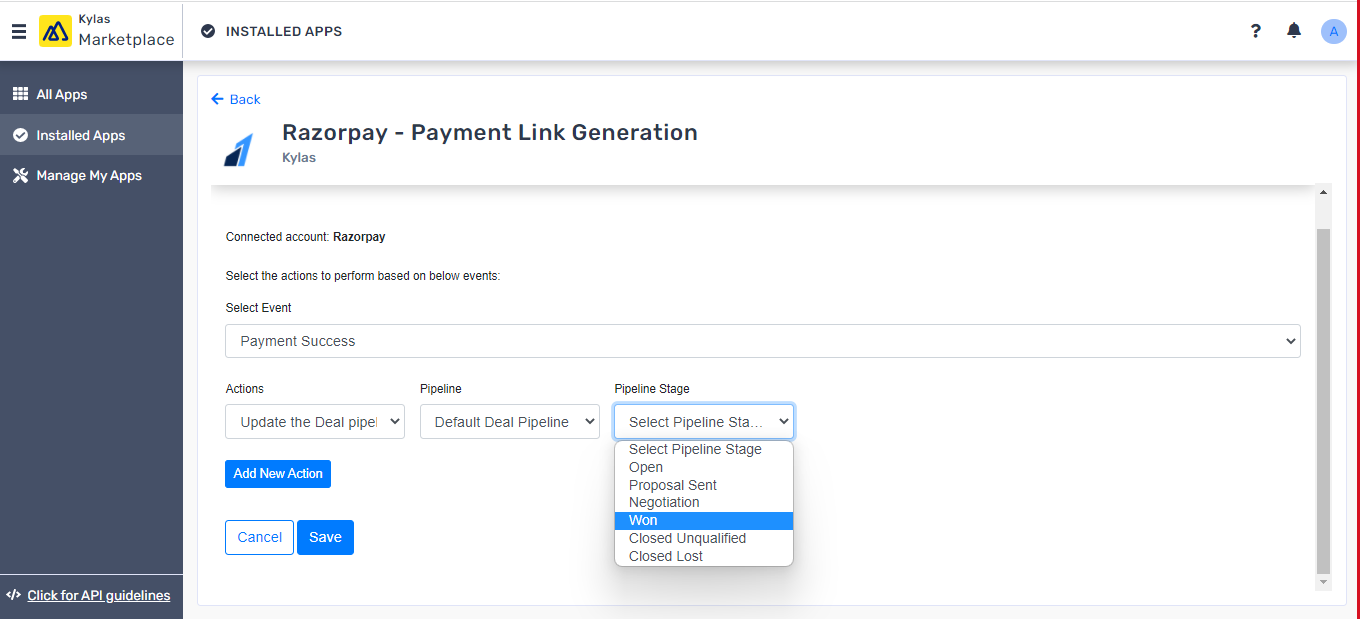Expand the Select Event dropdown
Image resolution: width=1360 pixels, height=619 pixels.
pyautogui.click(x=763, y=341)
